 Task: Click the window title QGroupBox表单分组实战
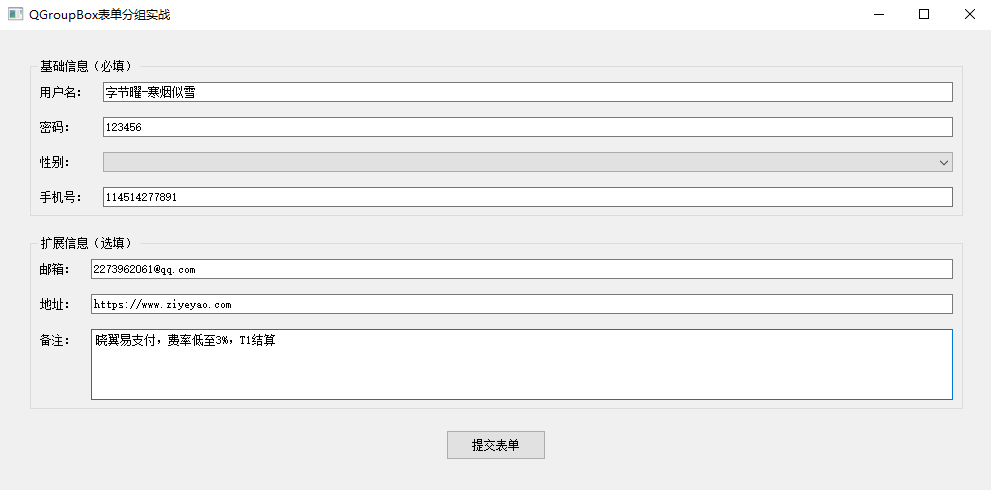tap(99, 14)
